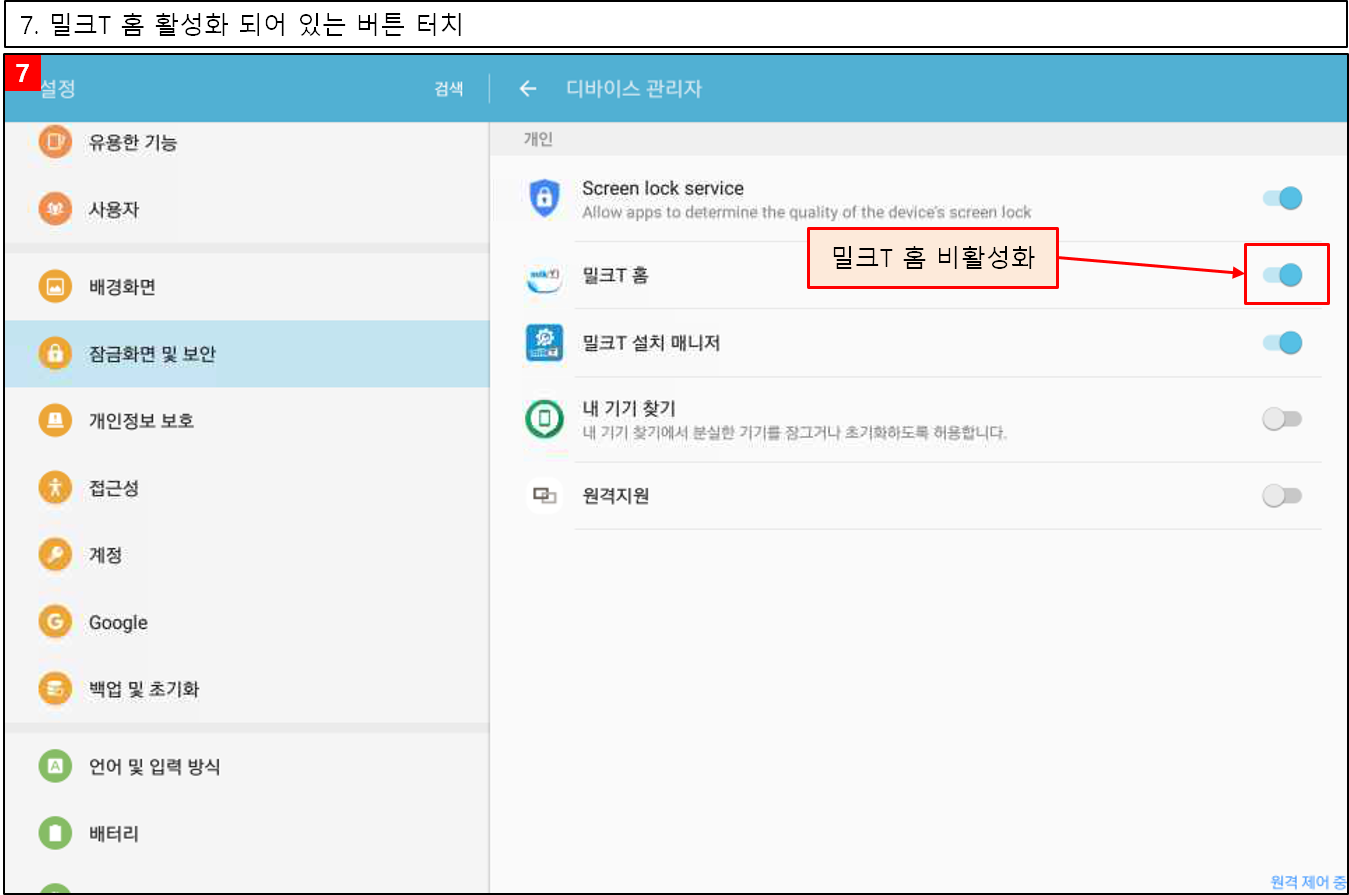Tap the 원격지원 label text
Image resolution: width=1349 pixels, height=895 pixels.
coord(616,496)
